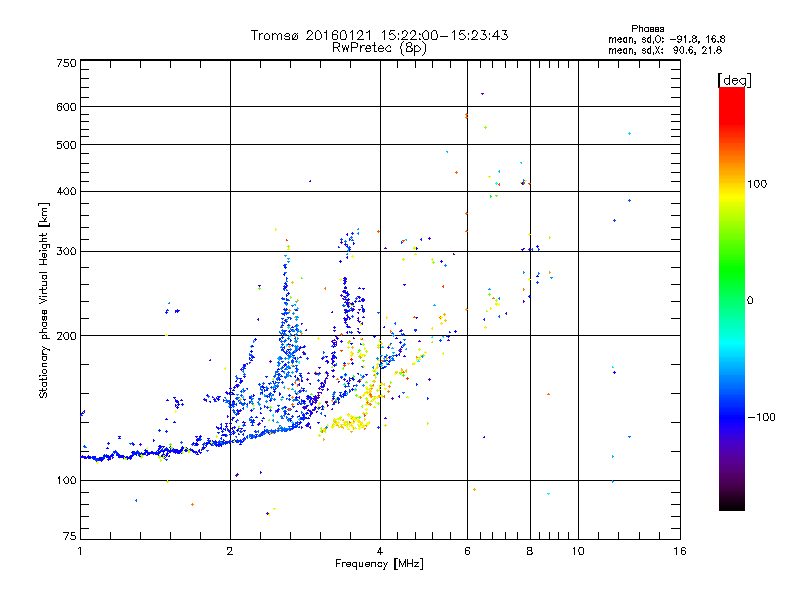Click the y-axis tick label '200'
The height and width of the screenshot is (600, 800).
66,336
